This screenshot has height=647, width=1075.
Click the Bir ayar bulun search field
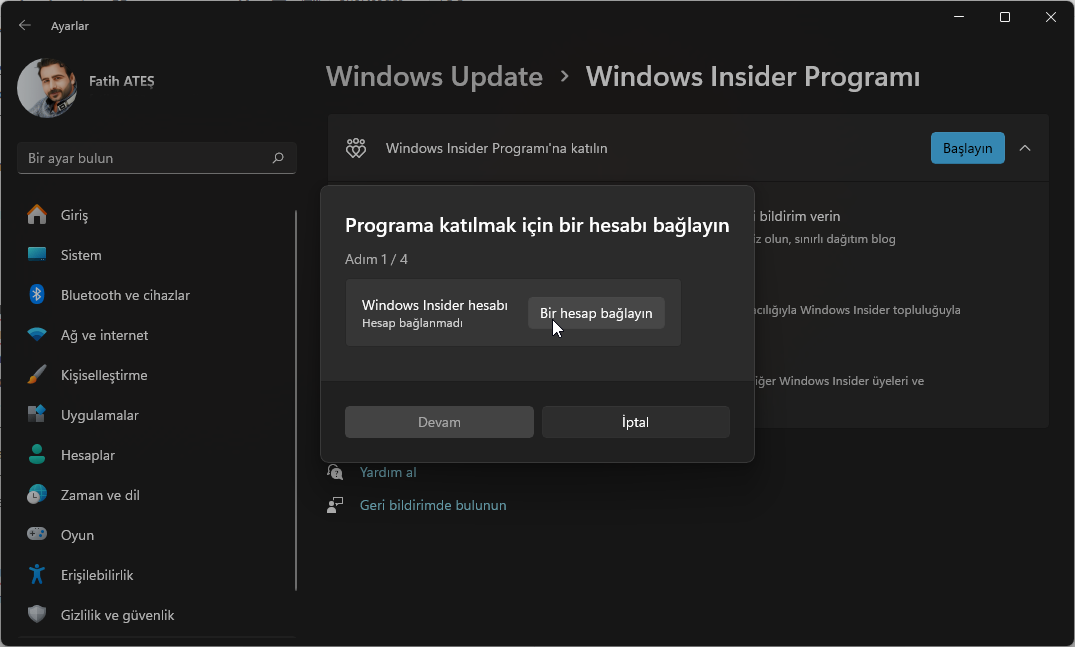tap(145, 158)
